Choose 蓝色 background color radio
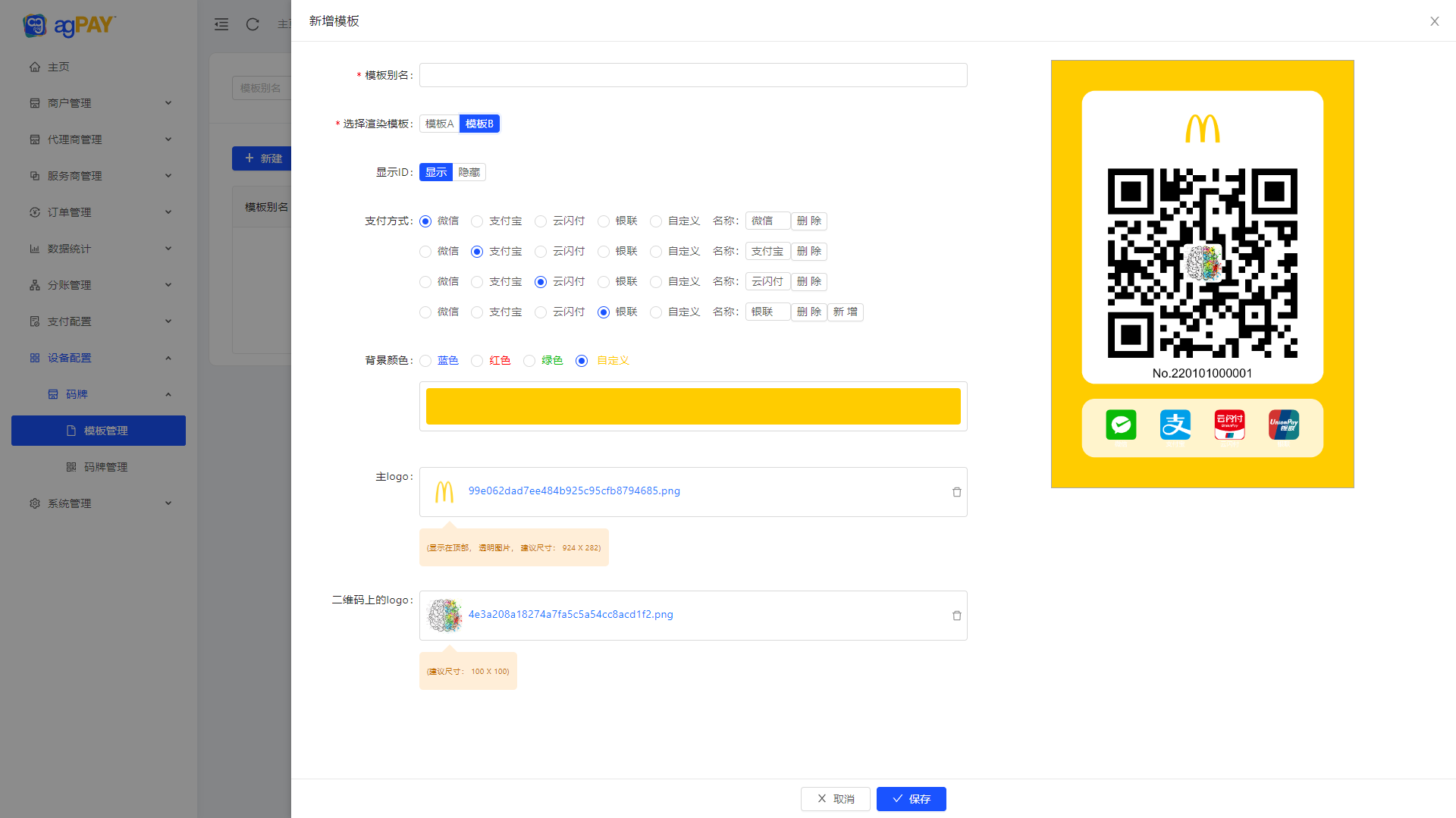The height and width of the screenshot is (818, 1456). coord(425,361)
